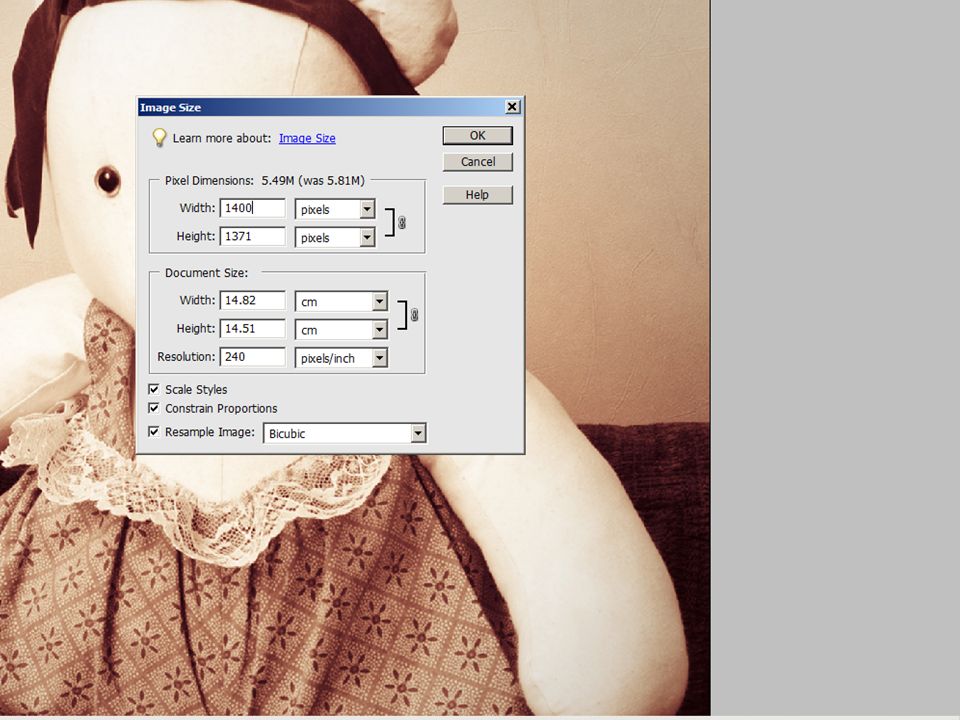Confirm with the OK button
Screen dimensions: 960x720
click(478, 135)
